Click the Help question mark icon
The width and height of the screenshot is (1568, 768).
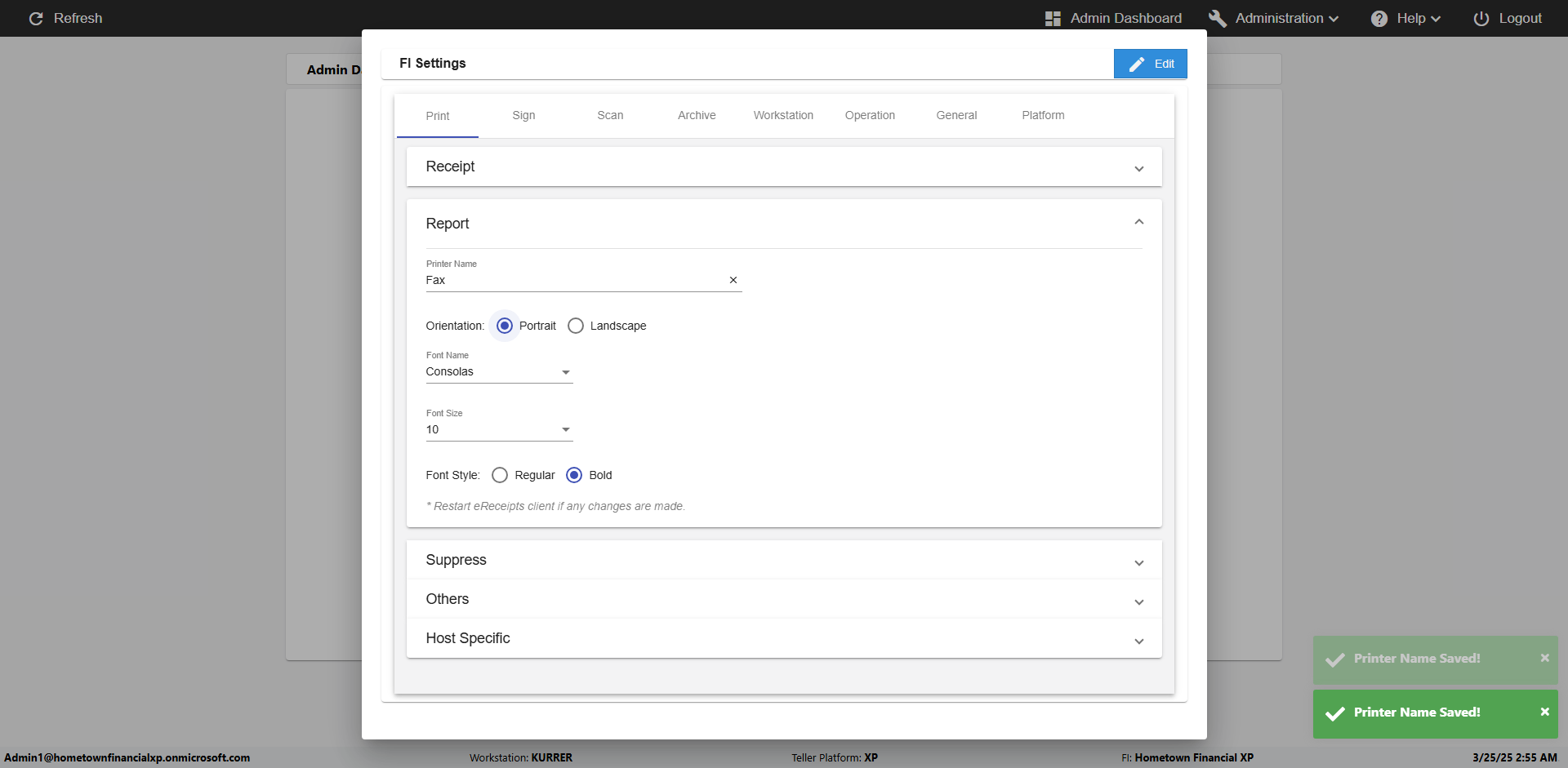tap(1379, 19)
